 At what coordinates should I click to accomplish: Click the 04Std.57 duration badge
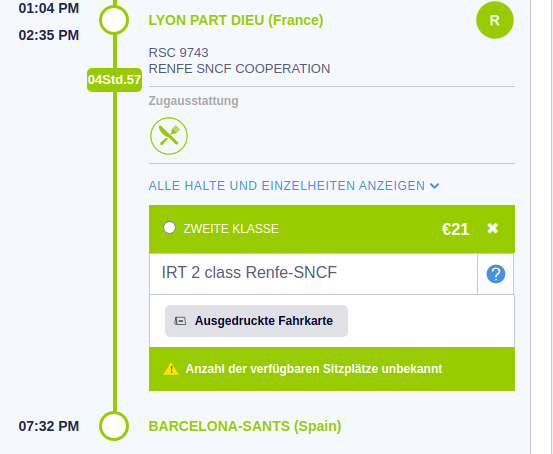click(x=114, y=80)
